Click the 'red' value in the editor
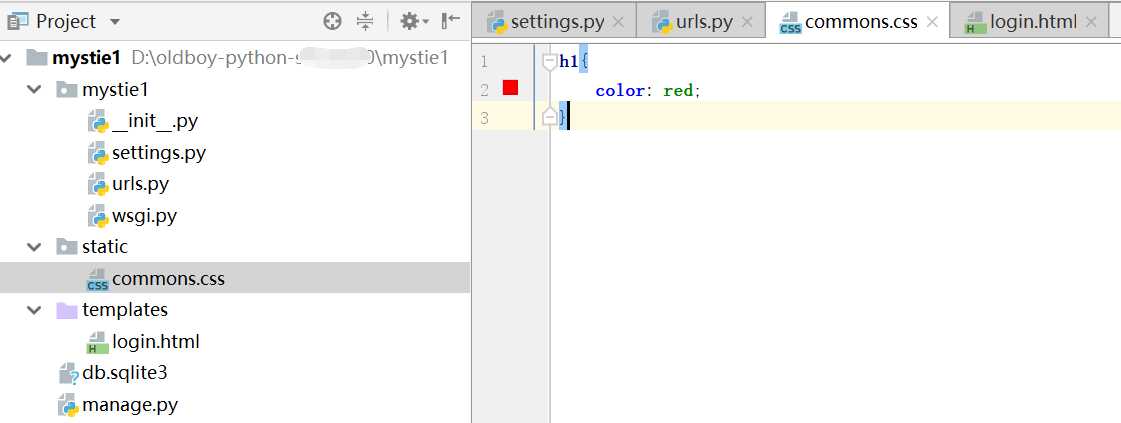This screenshot has height=423, width=1121. [678, 91]
